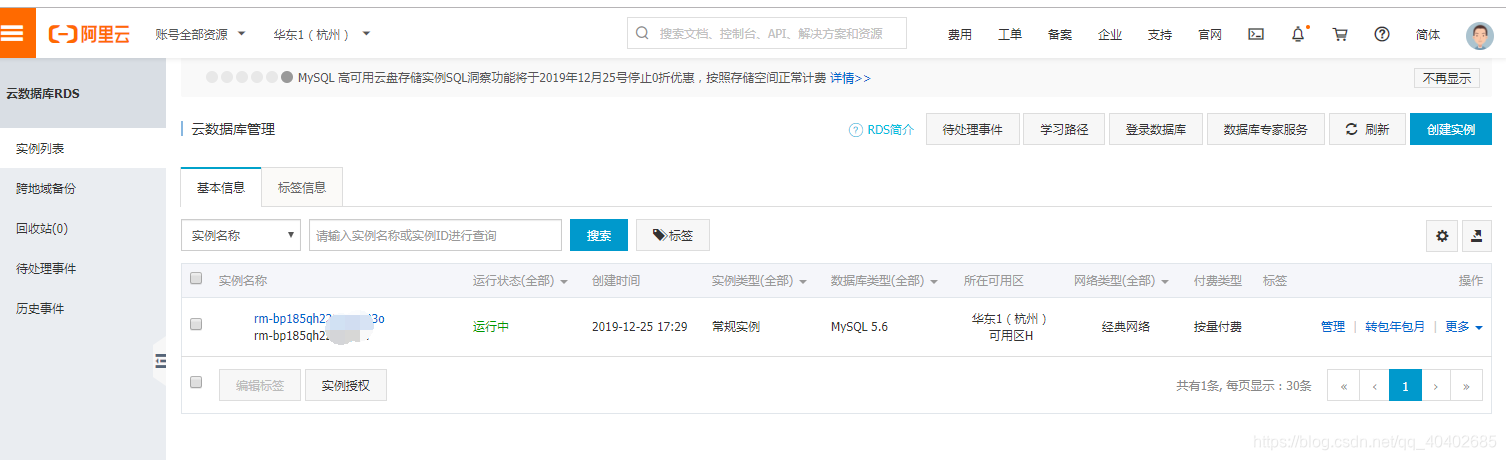
Task: Click the settings gear above the table
Action: (x=1442, y=236)
